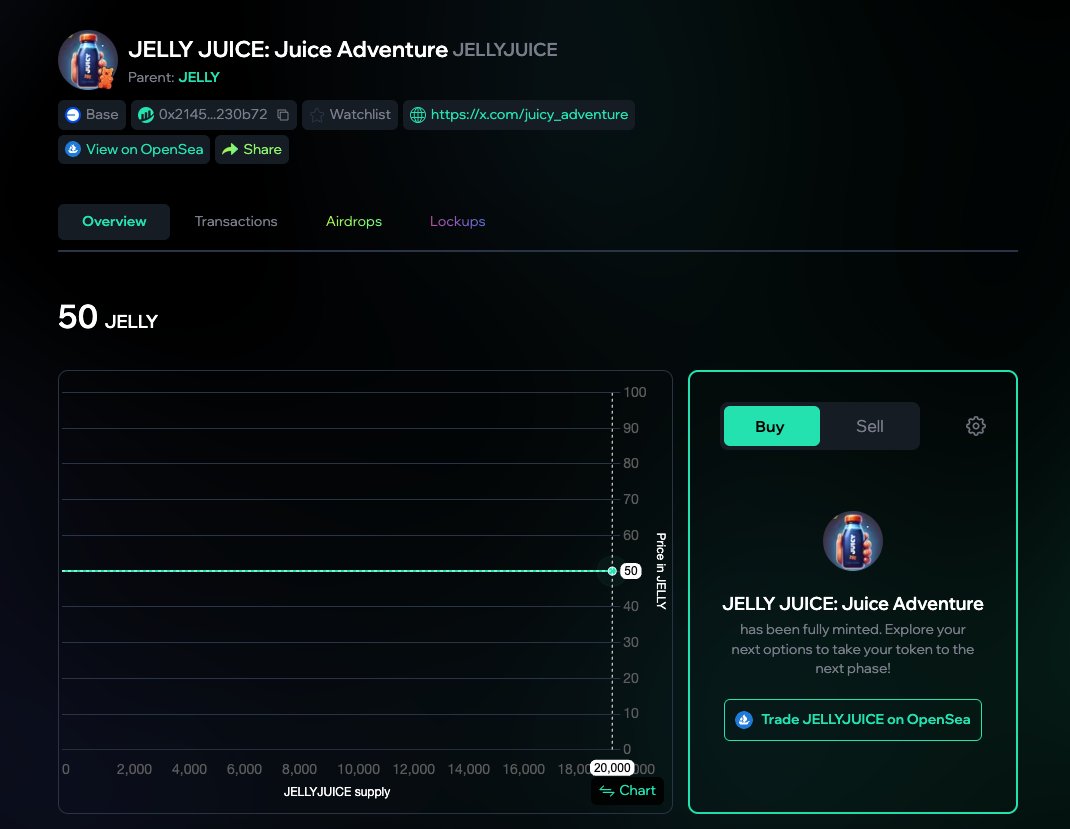Click the globe icon beside website link
Image resolution: width=1070 pixels, height=829 pixels.
[x=418, y=115]
